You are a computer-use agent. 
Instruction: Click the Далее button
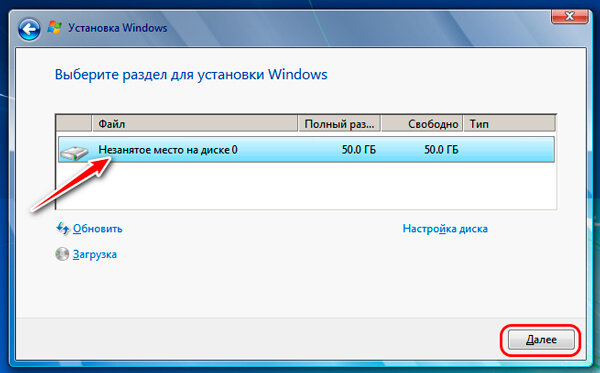click(541, 339)
